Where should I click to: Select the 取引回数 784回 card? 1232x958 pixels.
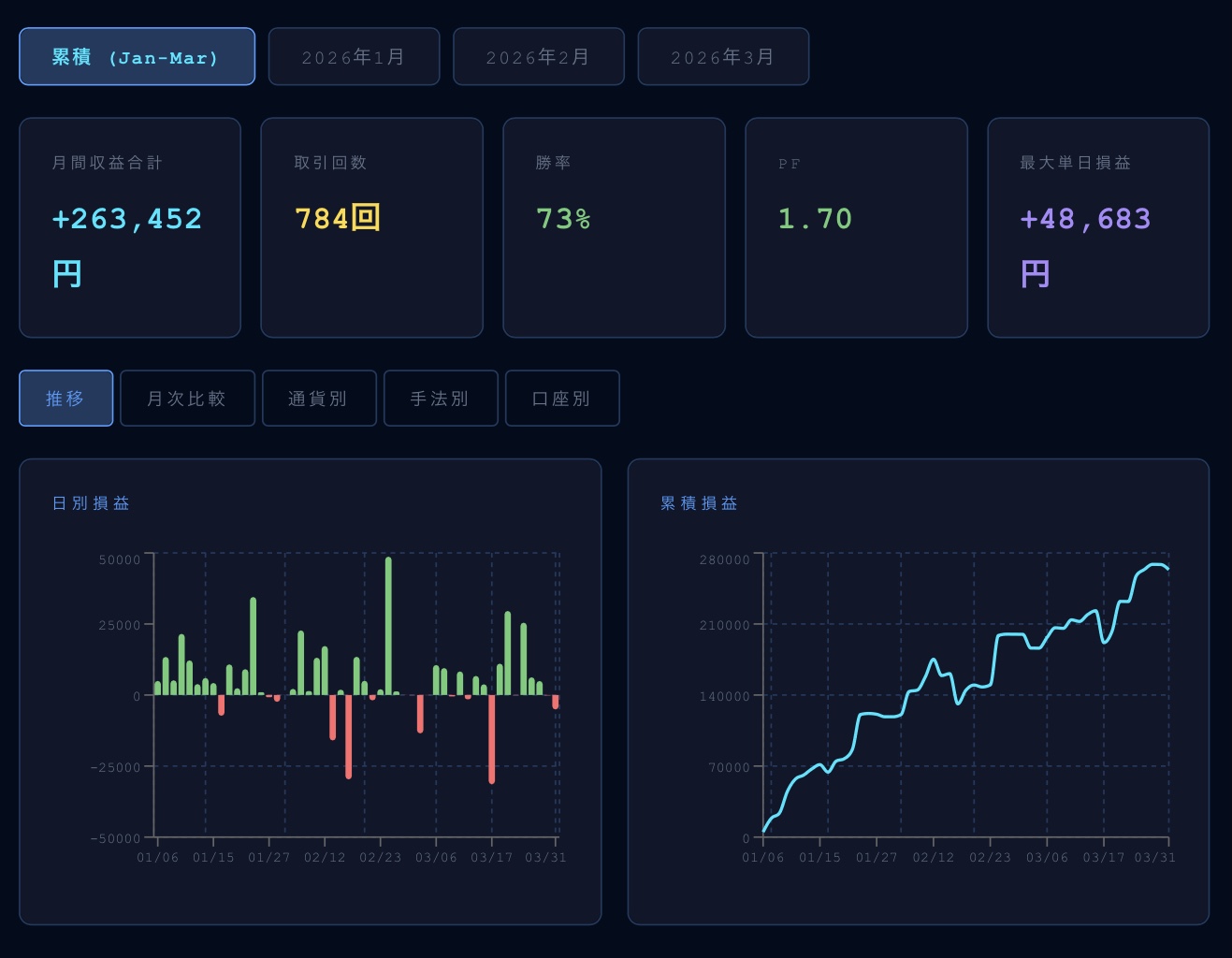[371, 227]
